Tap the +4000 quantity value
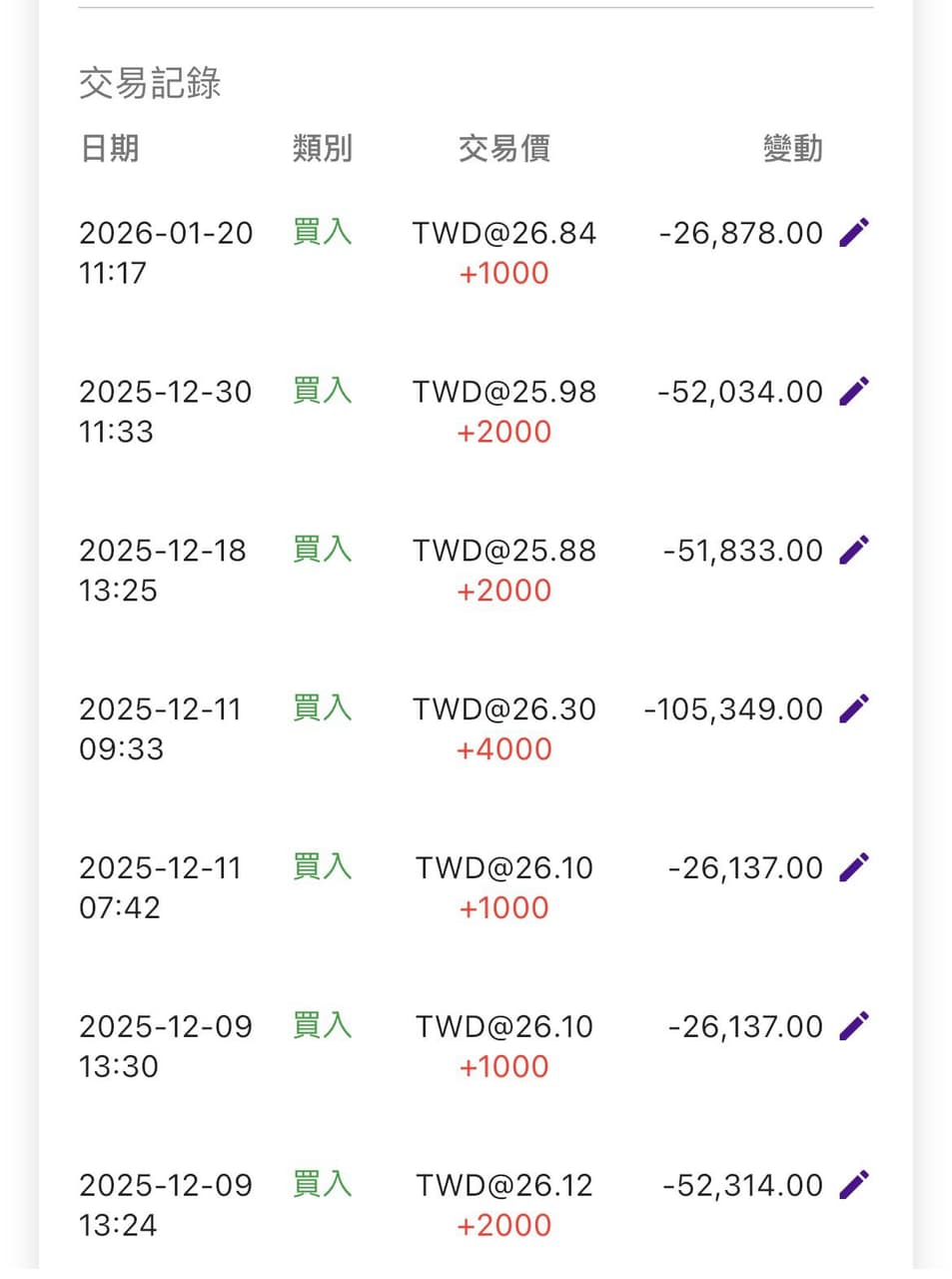Screen dimensions: 952x1279 click(x=503, y=749)
